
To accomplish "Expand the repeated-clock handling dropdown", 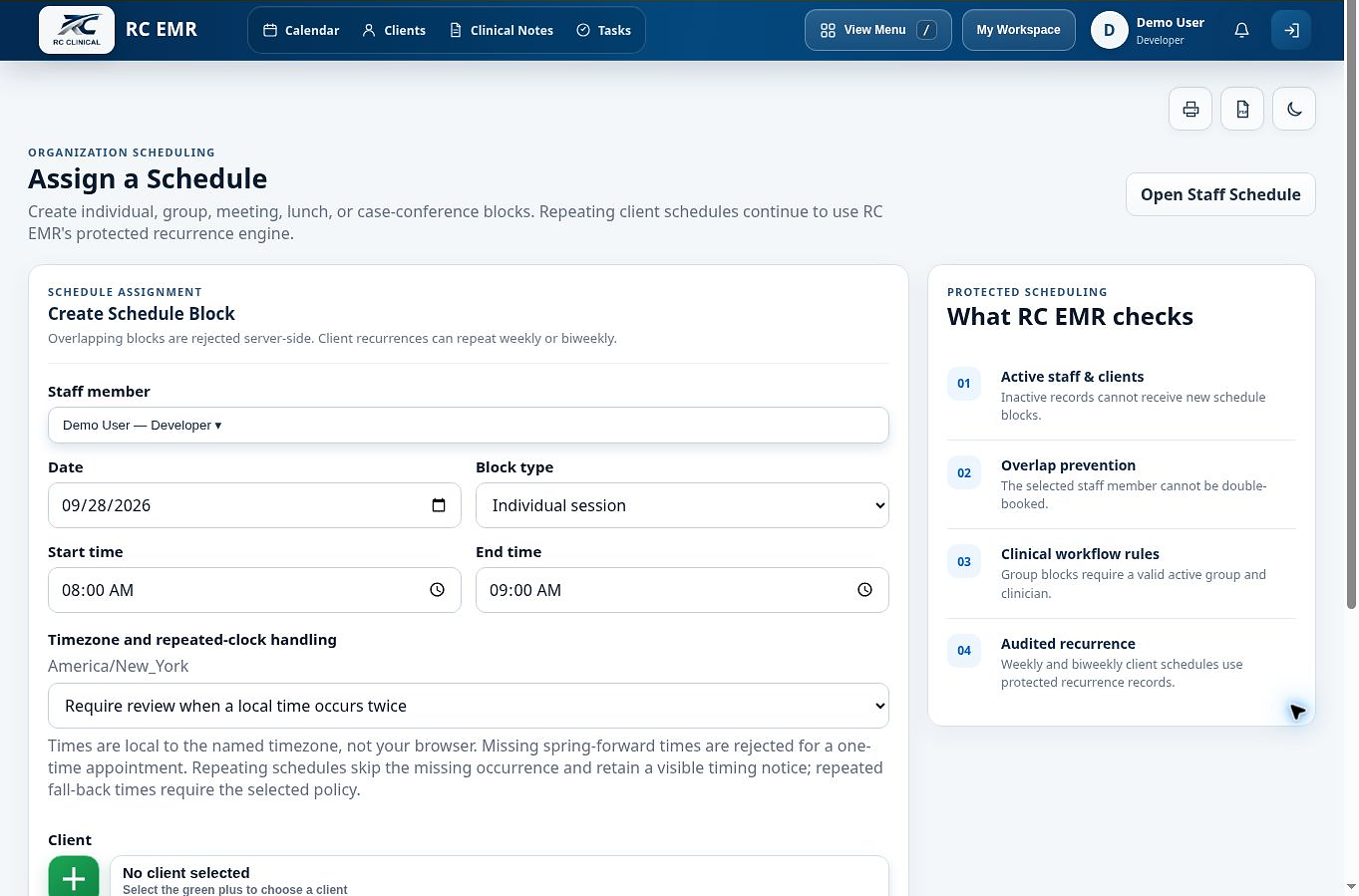I will (x=469, y=706).
